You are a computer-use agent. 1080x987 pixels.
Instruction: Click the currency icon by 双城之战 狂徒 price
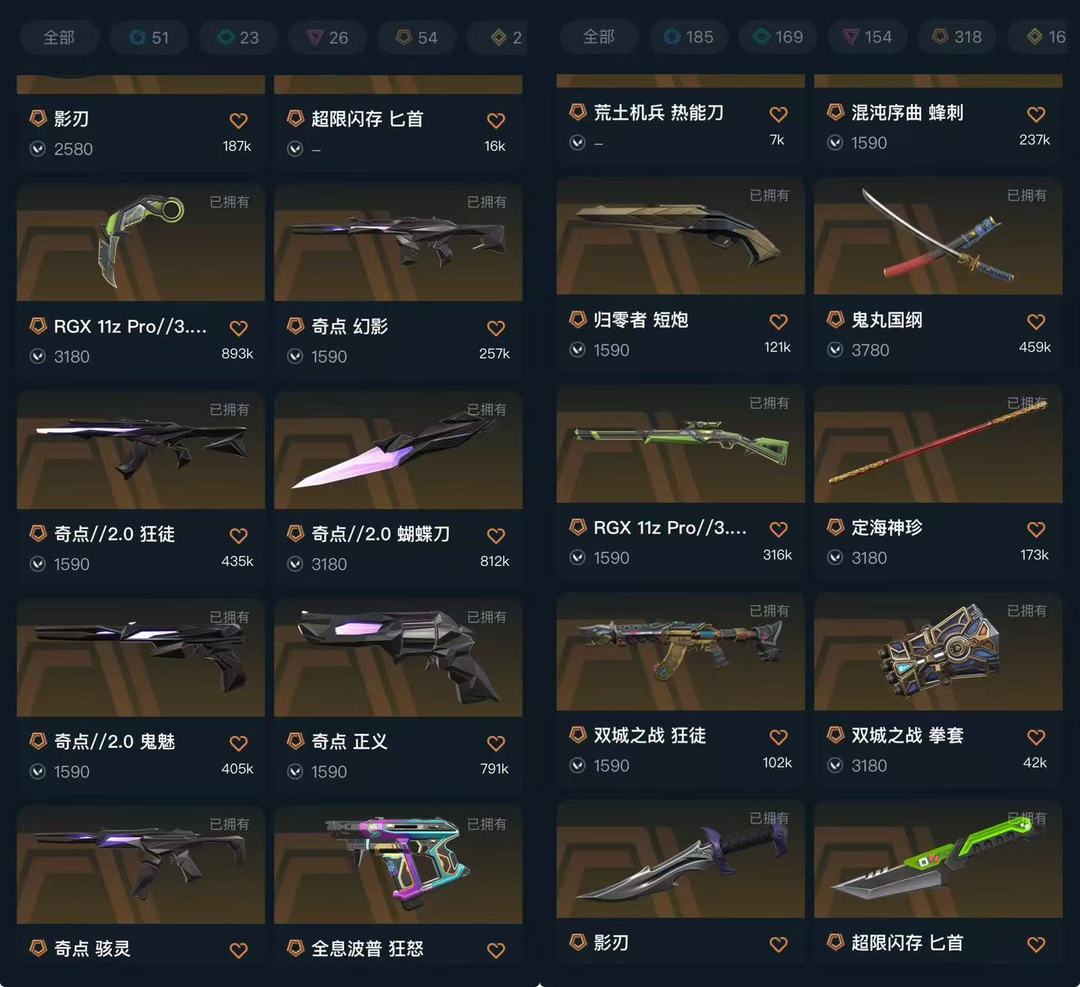tap(577, 765)
